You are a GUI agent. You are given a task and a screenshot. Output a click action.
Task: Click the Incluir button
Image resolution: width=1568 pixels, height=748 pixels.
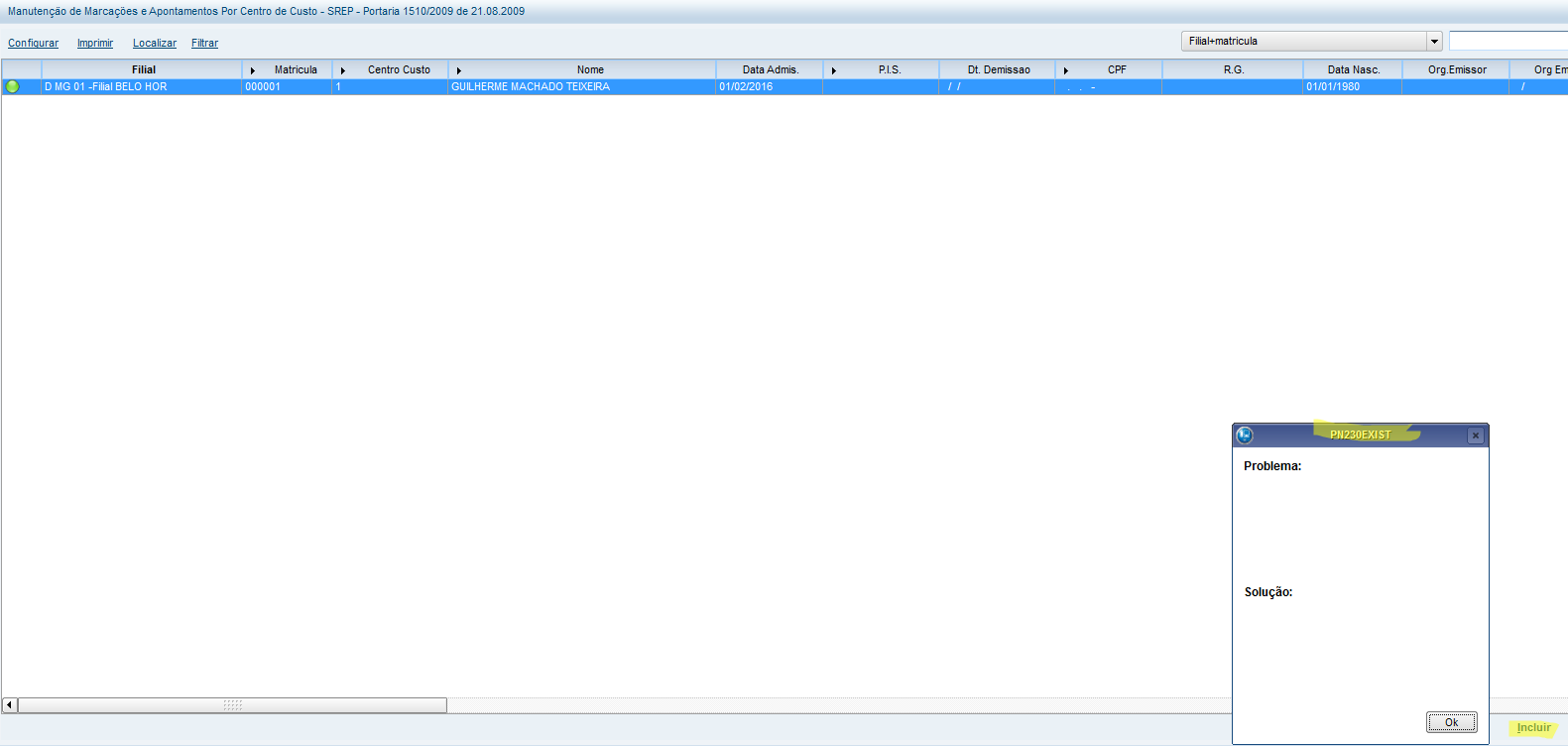[x=1533, y=727]
